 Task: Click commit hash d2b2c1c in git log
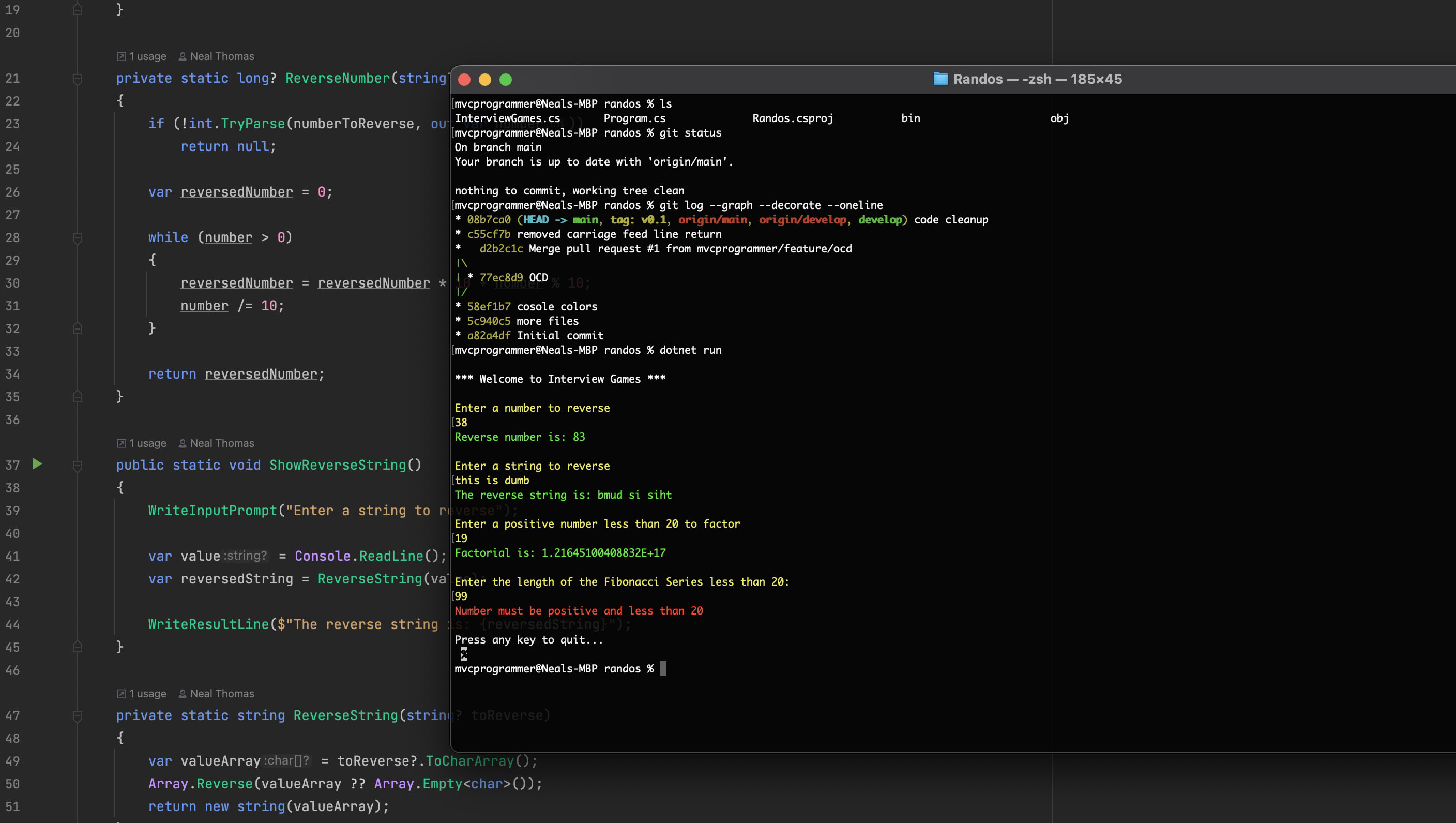click(501, 249)
